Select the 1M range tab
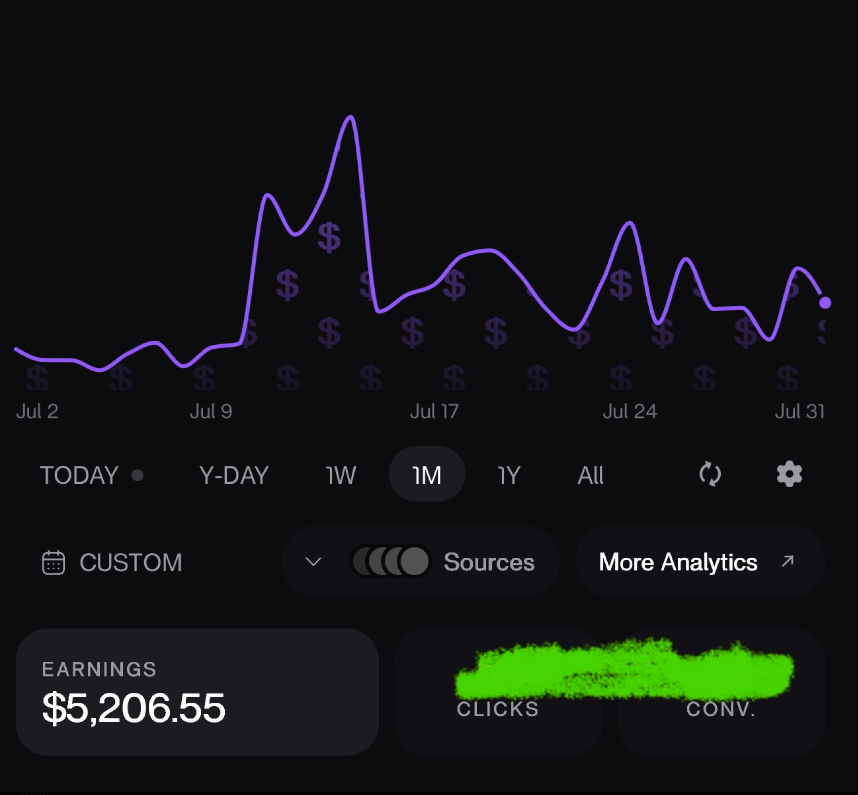This screenshot has width=858, height=795. 427,474
